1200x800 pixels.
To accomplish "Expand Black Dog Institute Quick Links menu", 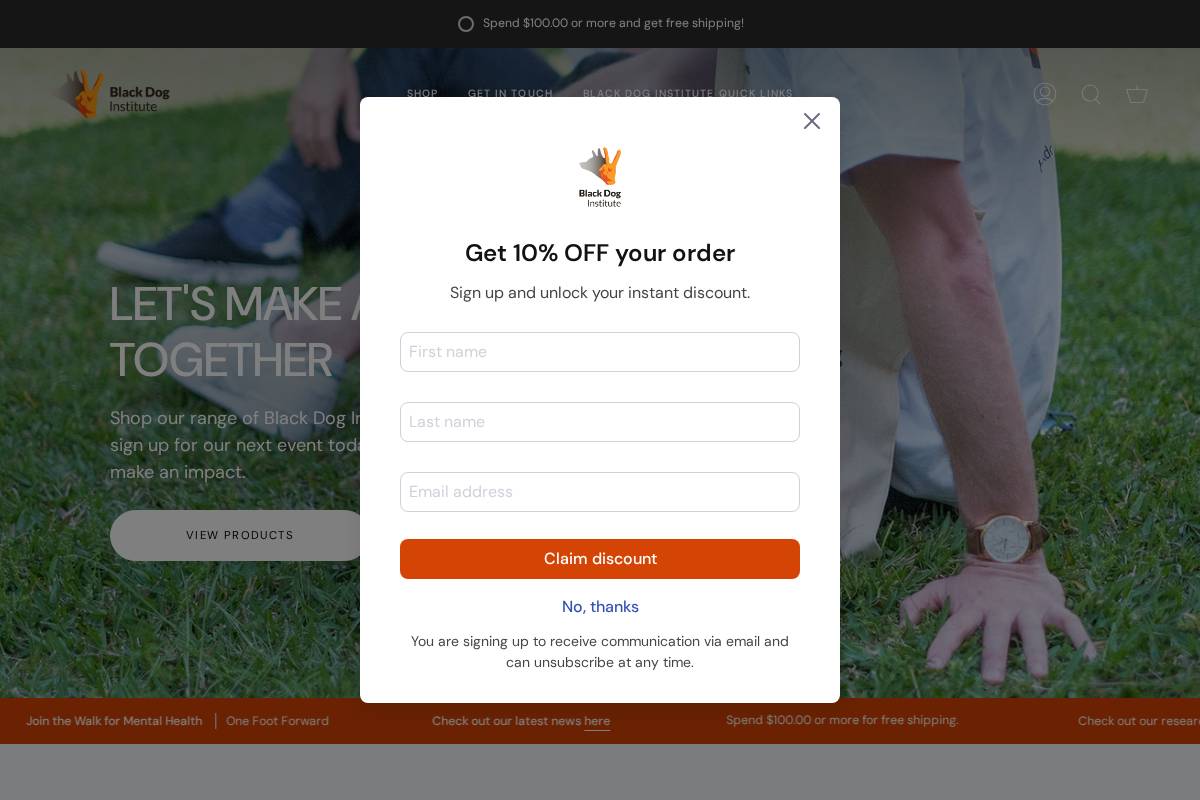I will point(688,94).
